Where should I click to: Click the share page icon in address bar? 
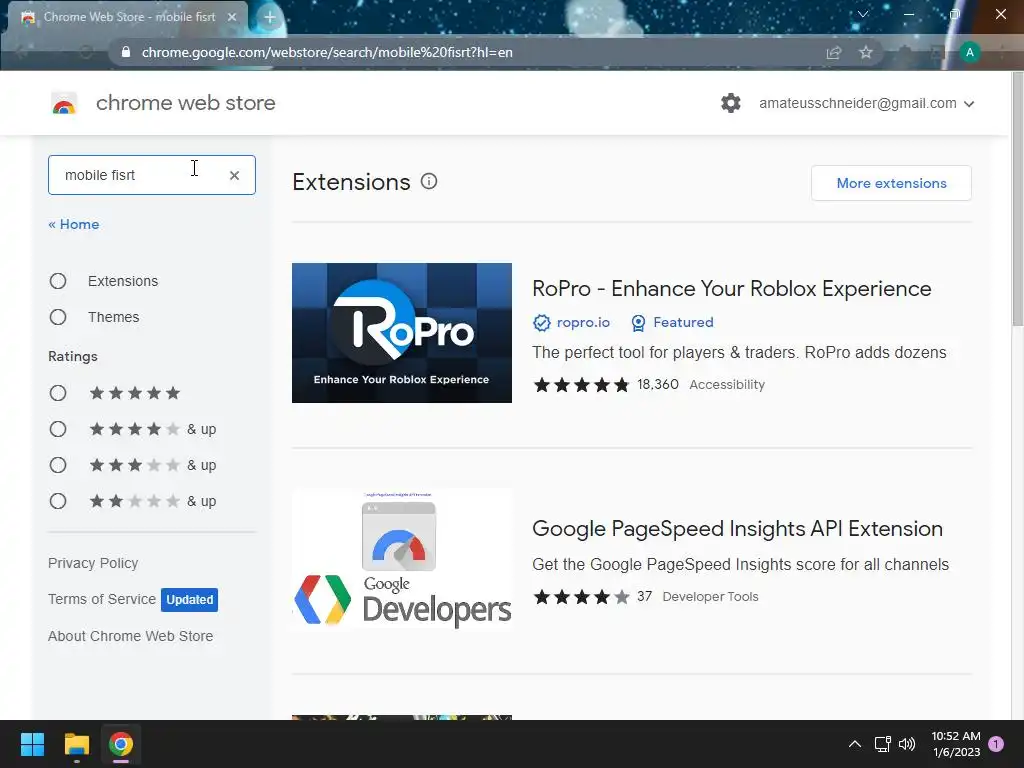[834, 52]
